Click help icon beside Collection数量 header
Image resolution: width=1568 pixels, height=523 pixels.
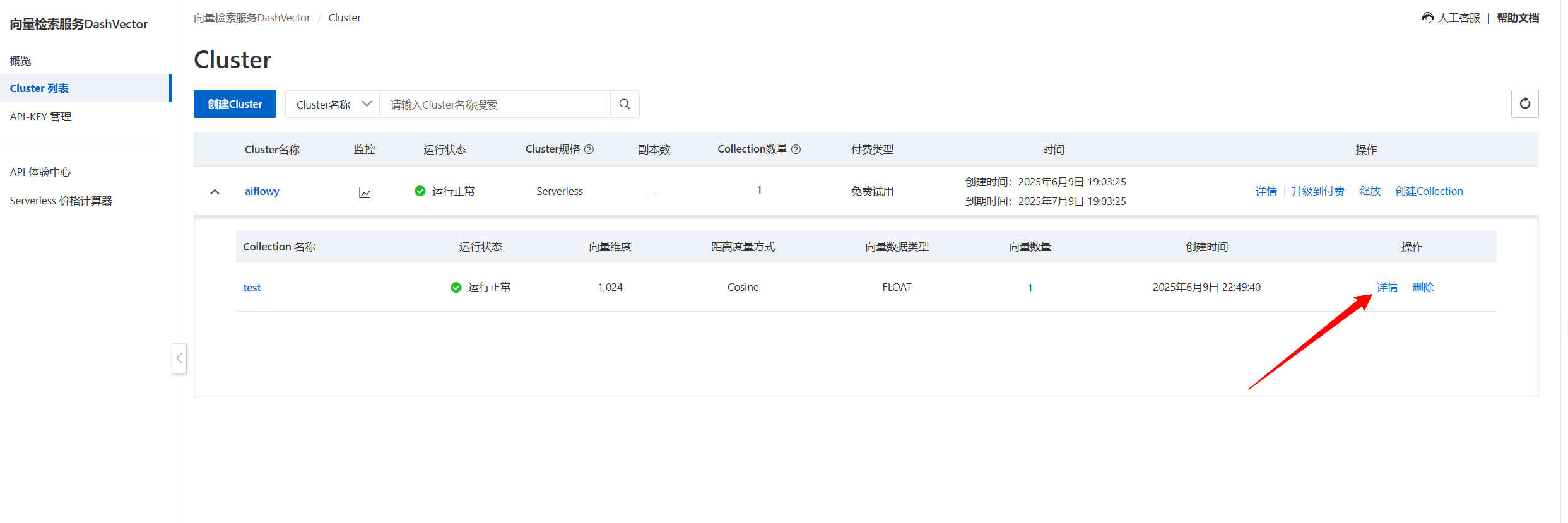pyautogui.click(x=796, y=150)
